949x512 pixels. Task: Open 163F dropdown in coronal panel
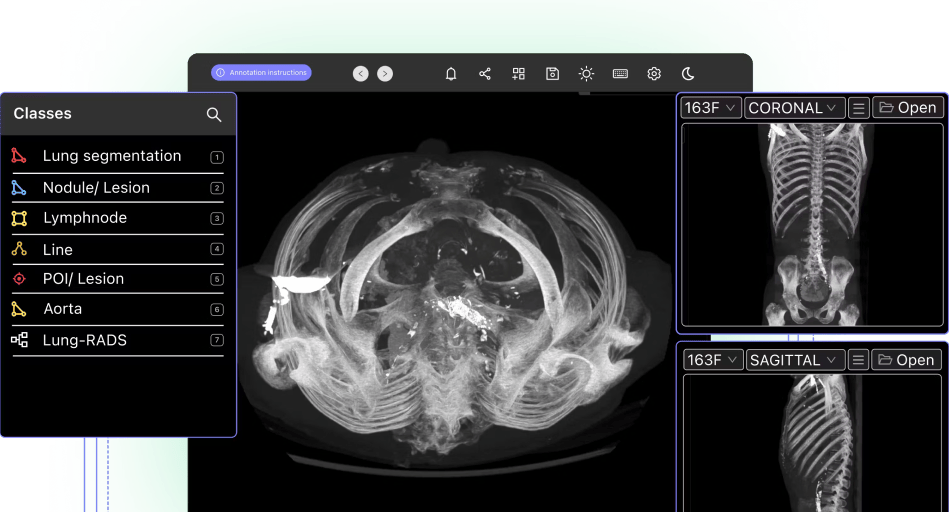coord(711,108)
